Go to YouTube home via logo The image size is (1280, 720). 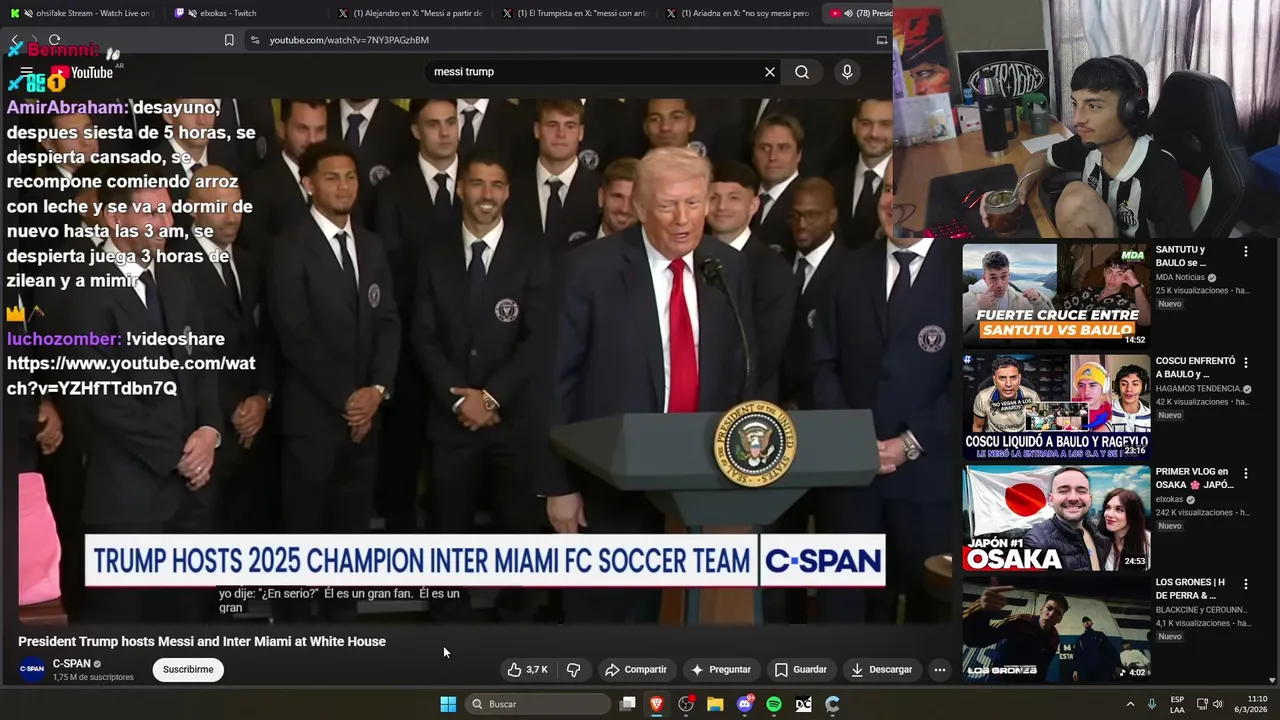click(82, 72)
